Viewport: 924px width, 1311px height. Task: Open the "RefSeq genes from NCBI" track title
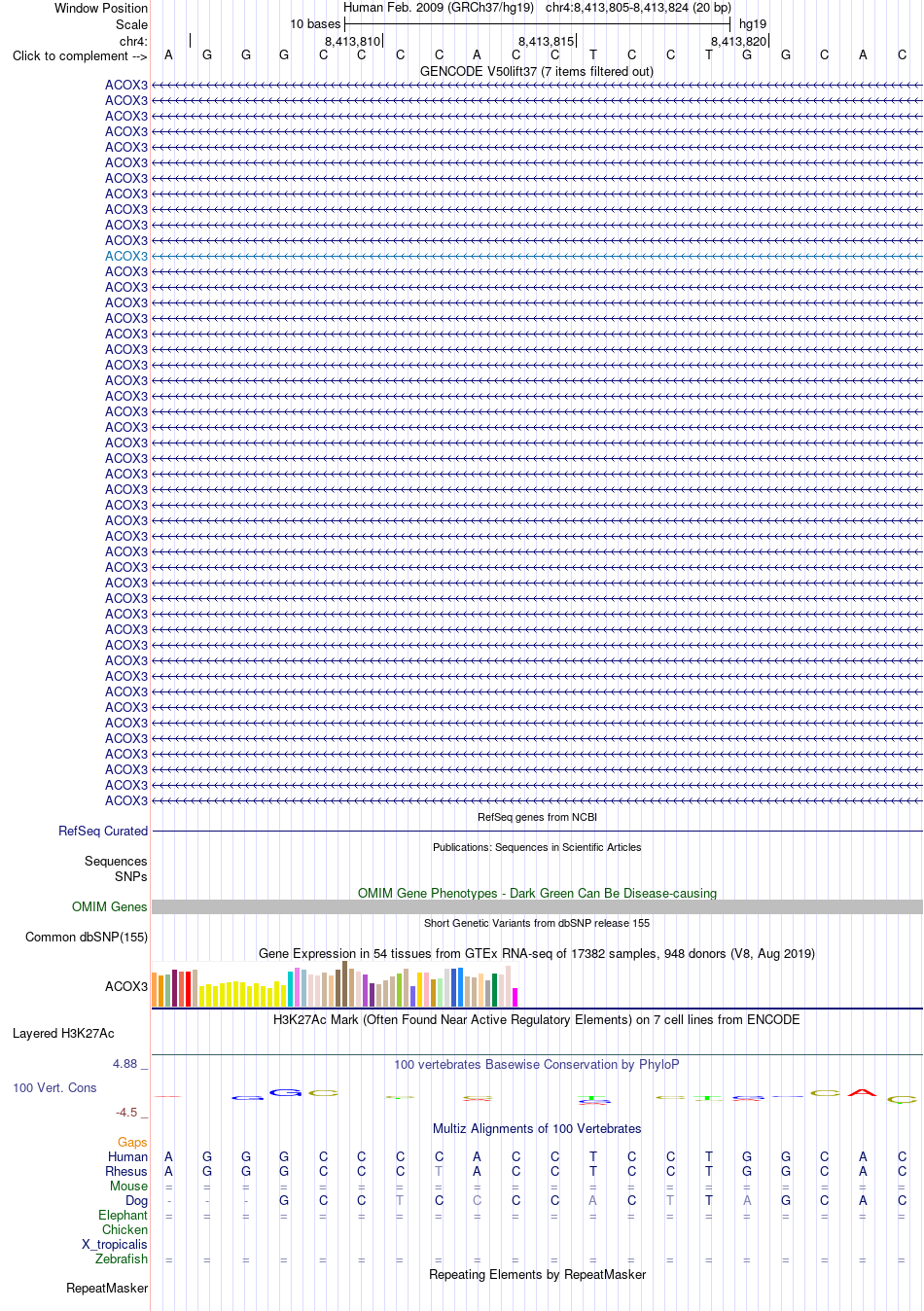[537, 817]
